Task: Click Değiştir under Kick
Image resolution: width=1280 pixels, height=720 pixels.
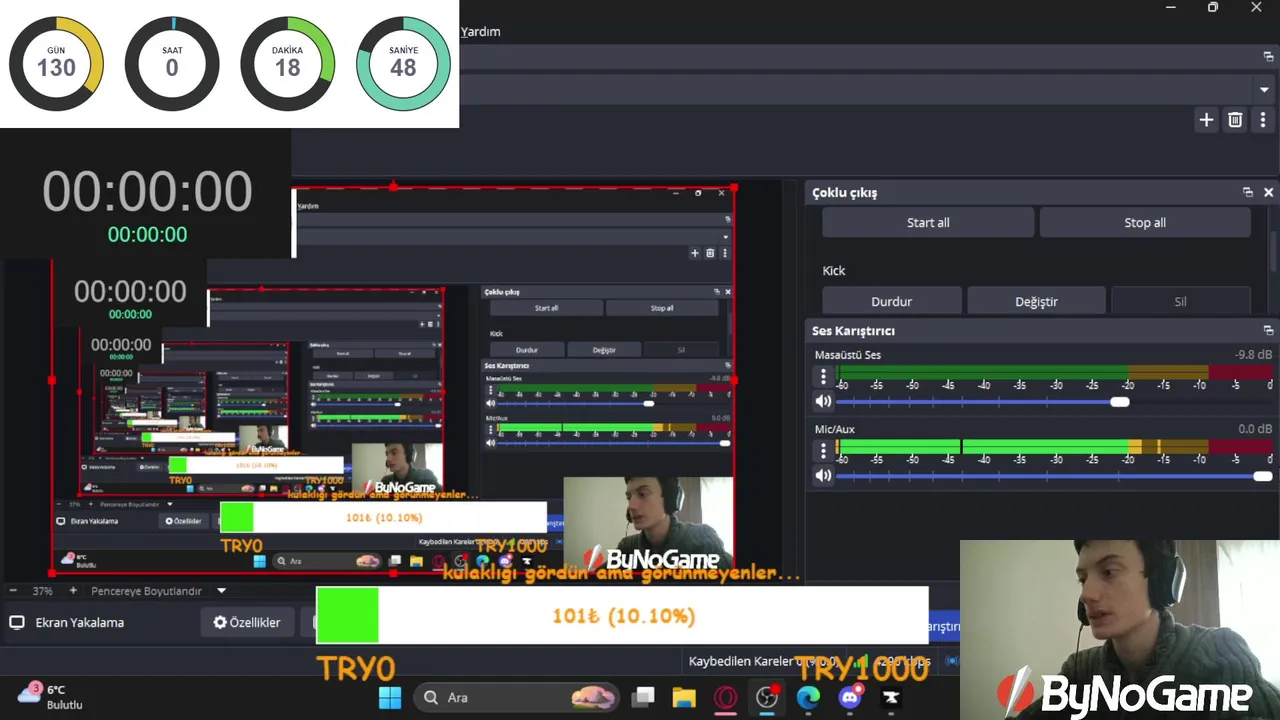Action: (1036, 301)
